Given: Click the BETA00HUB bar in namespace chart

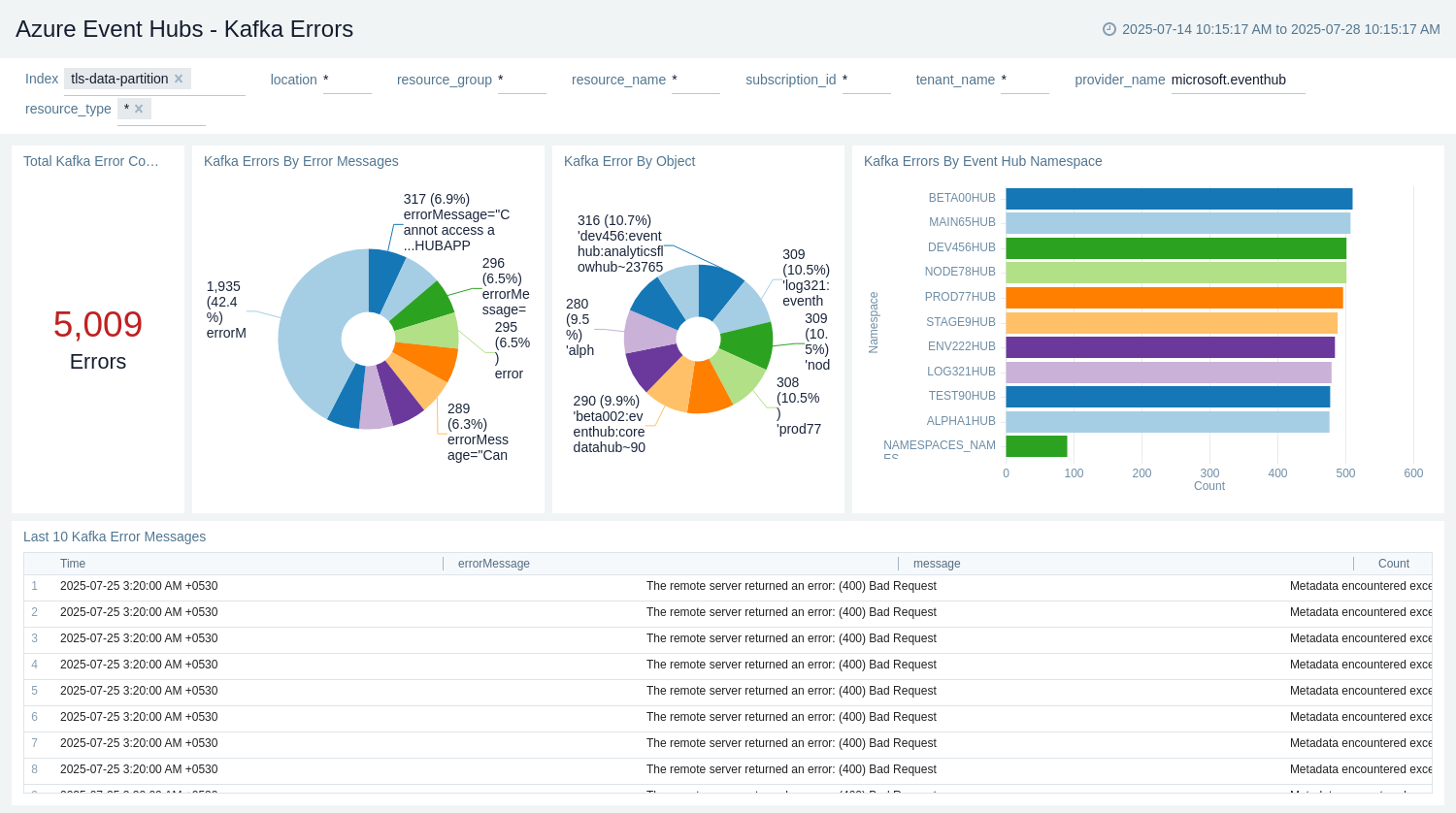Looking at the screenshot, I should [1178, 199].
